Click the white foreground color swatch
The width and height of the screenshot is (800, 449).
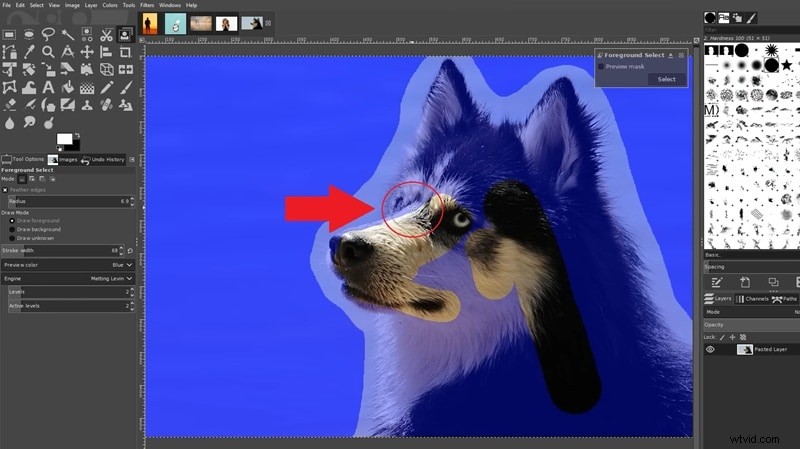(64, 139)
